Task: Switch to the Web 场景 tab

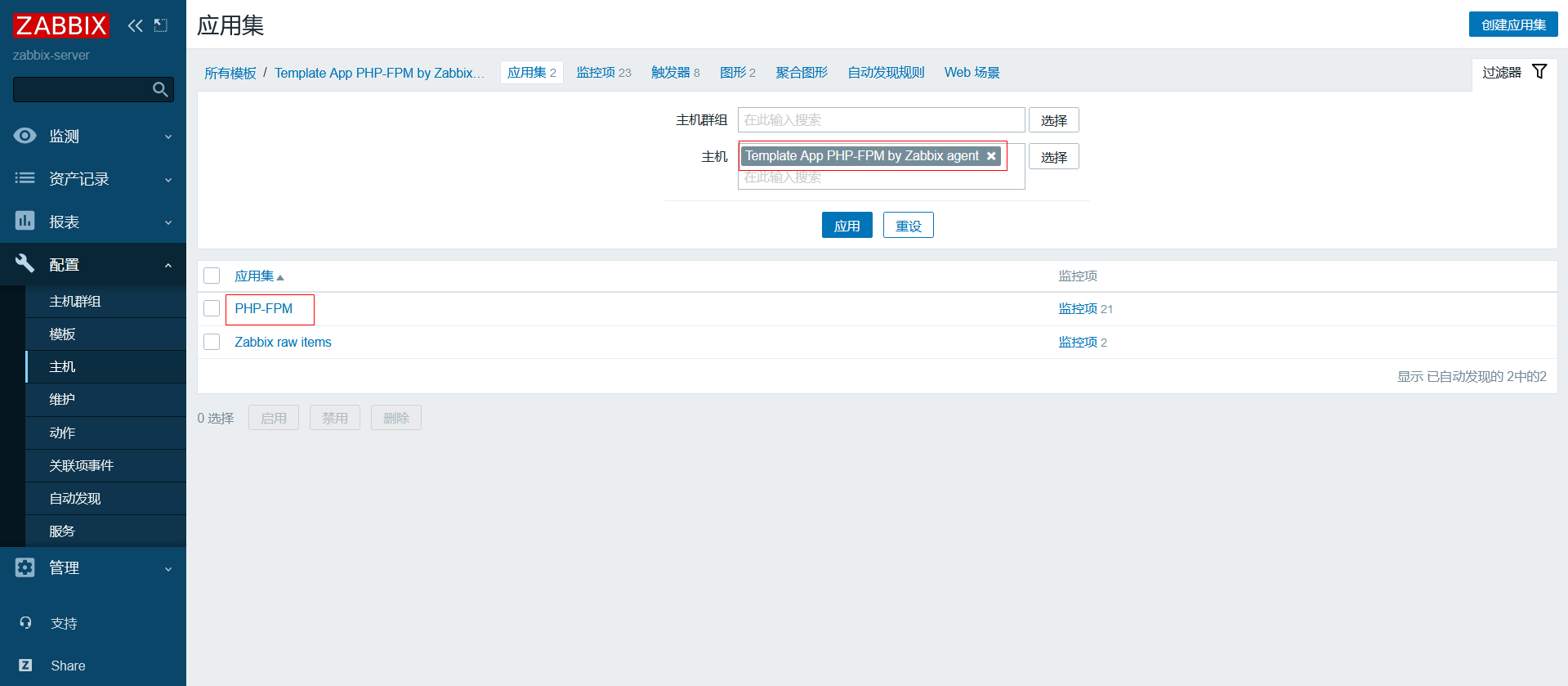Action: pyautogui.click(x=972, y=72)
